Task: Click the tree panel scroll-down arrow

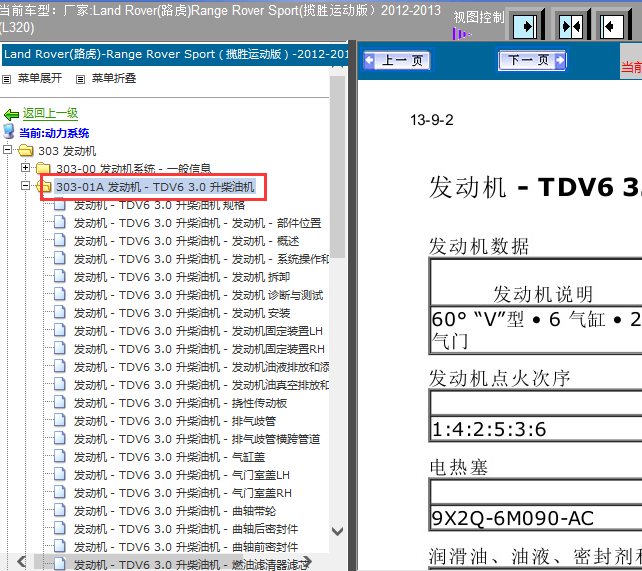Action: pos(337,531)
